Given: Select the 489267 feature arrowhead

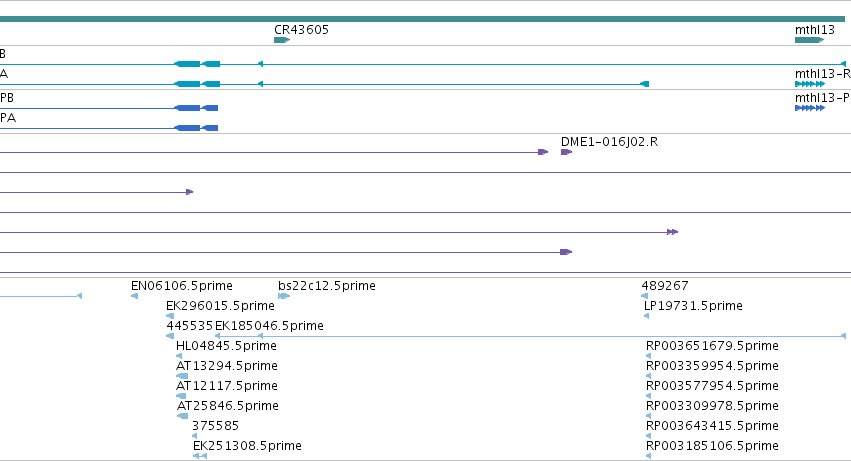Looking at the screenshot, I should coord(645,296).
